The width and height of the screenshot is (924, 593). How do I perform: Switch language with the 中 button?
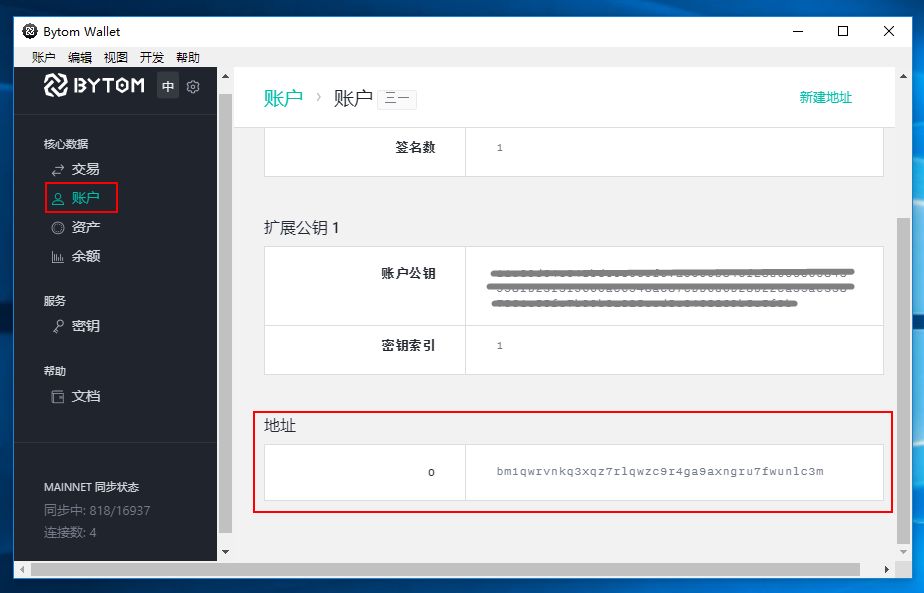coord(168,87)
